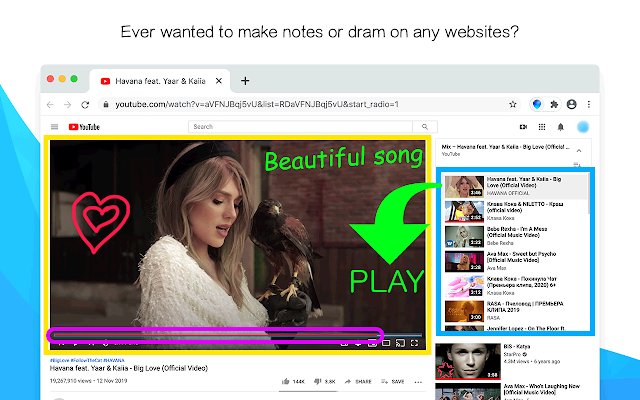This screenshot has height=400, width=640.
Task: Enter fullscreen on the video player
Action: coord(414,343)
